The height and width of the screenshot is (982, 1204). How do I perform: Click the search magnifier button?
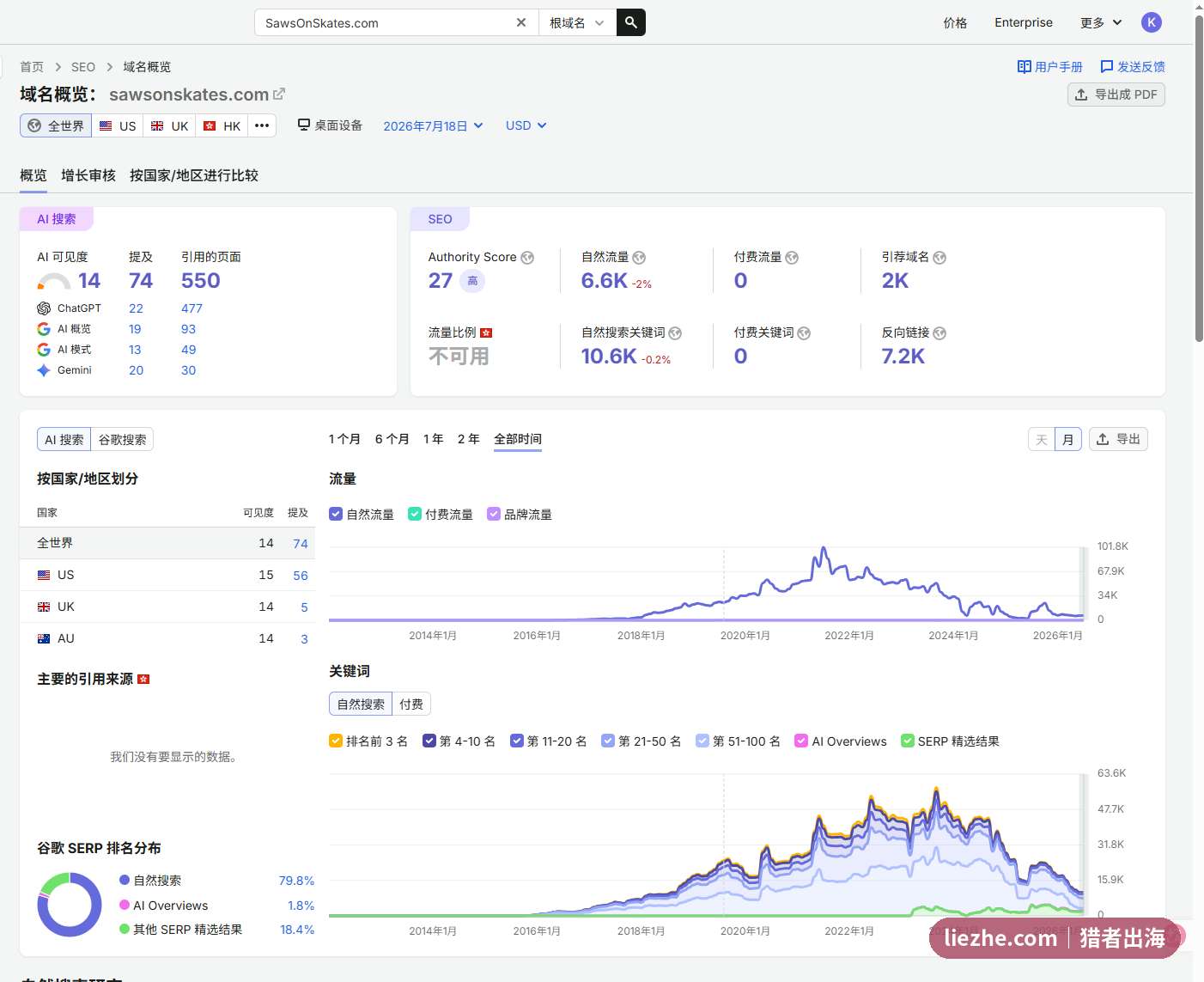pyautogui.click(x=631, y=22)
